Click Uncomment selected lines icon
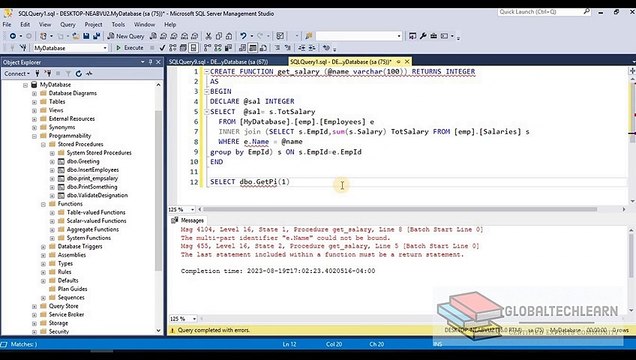Image resolution: width=636 pixels, height=360 pixels. pos(288,48)
